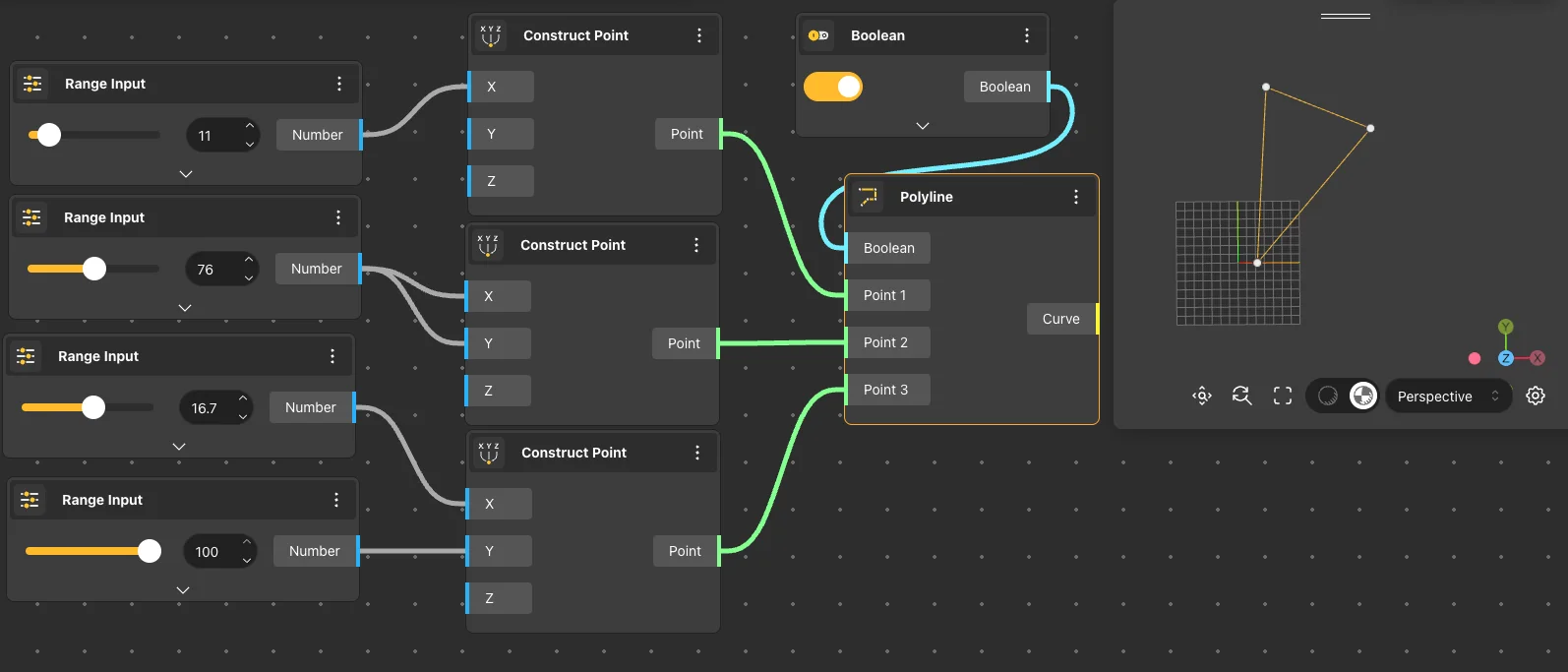Viewport: 1568px width, 672px height.
Task: Toggle the Boolean node switch off
Action: pos(833,87)
